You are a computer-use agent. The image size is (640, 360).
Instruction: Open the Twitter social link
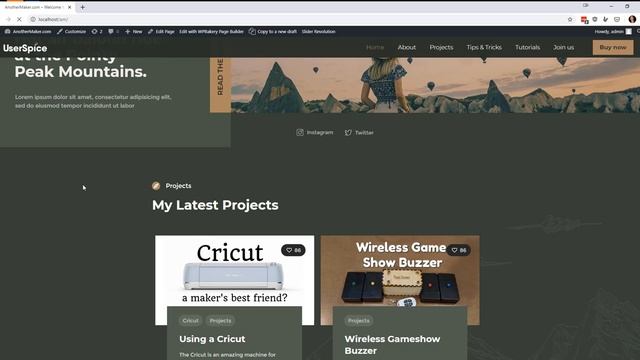359,132
